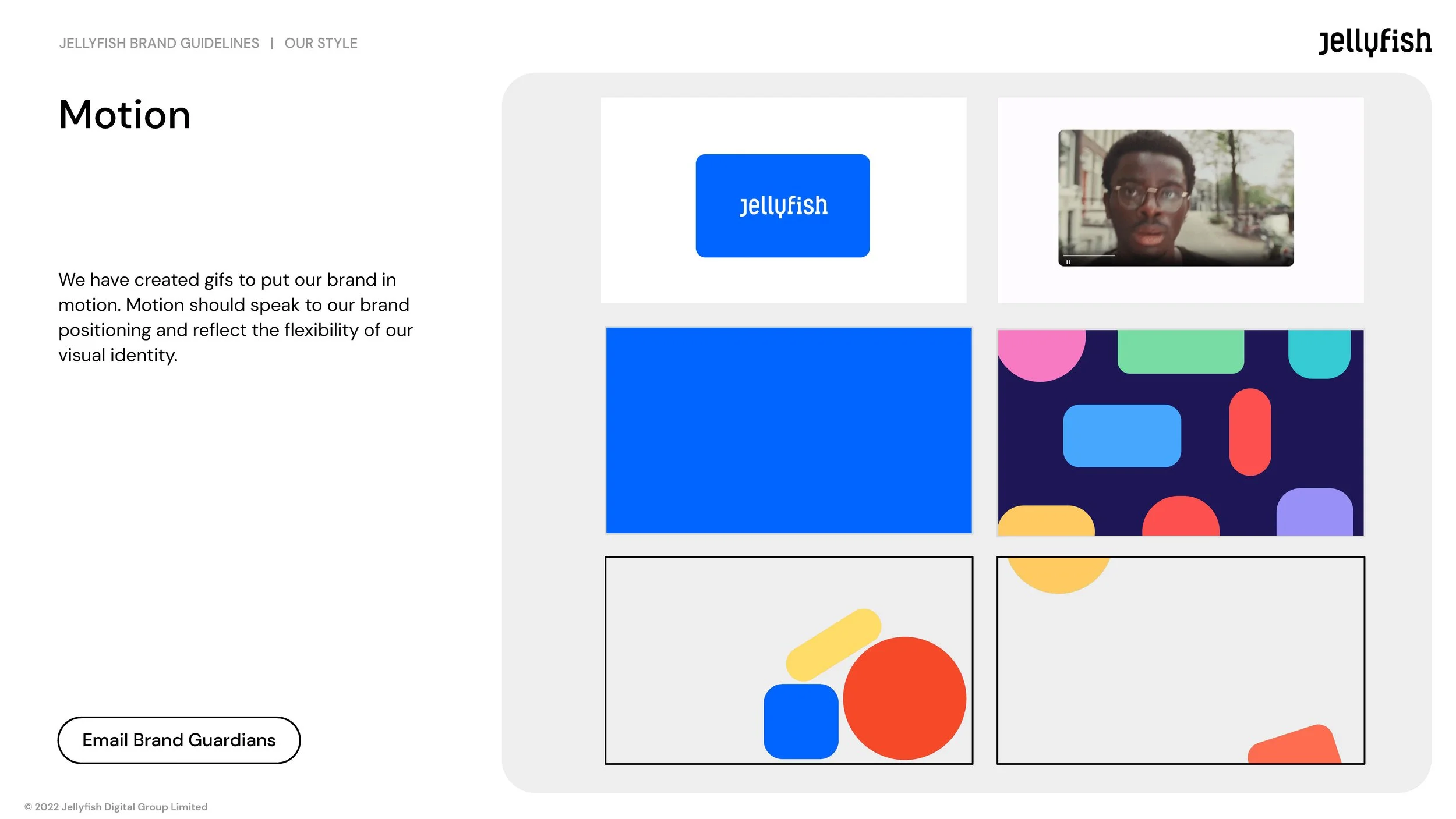
Task: Click the Jellyfish logo in the top right
Action: point(1375,41)
